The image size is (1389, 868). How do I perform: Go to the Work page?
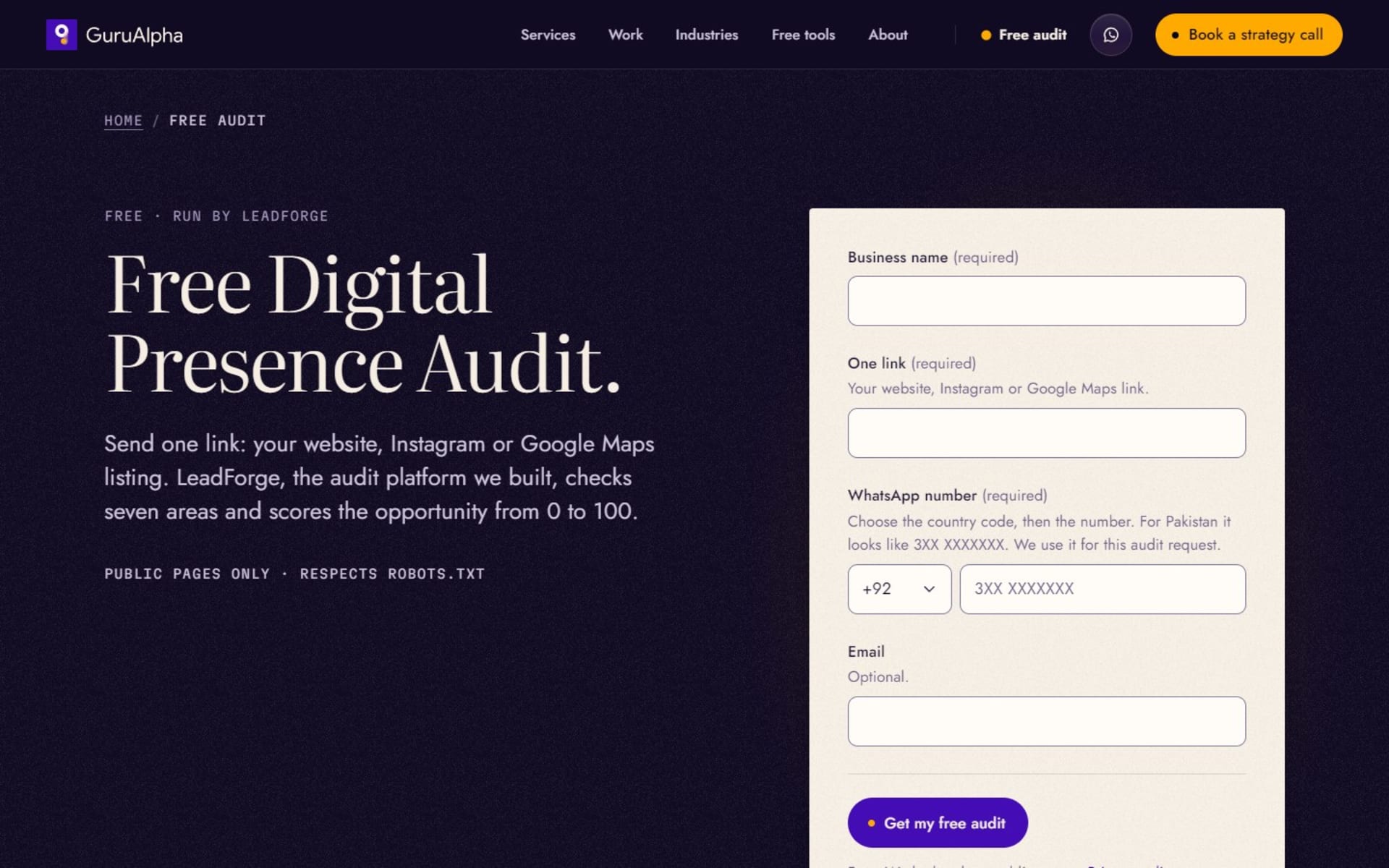(625, 35)
